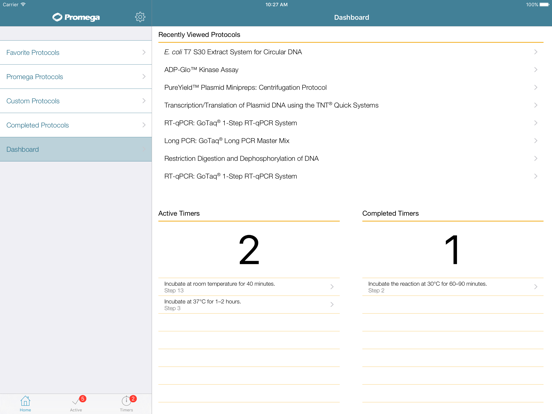Go to Home tab with house icon
The image size is (552, 414).
[25, 403]
